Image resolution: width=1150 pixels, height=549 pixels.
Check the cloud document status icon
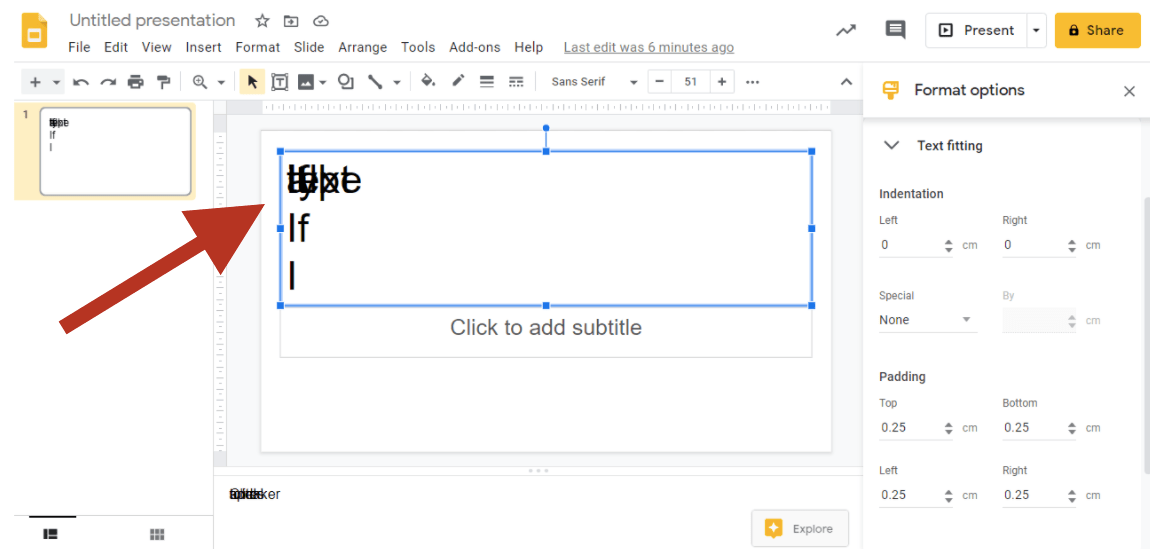pyautogui.click(x=321, y=21)
